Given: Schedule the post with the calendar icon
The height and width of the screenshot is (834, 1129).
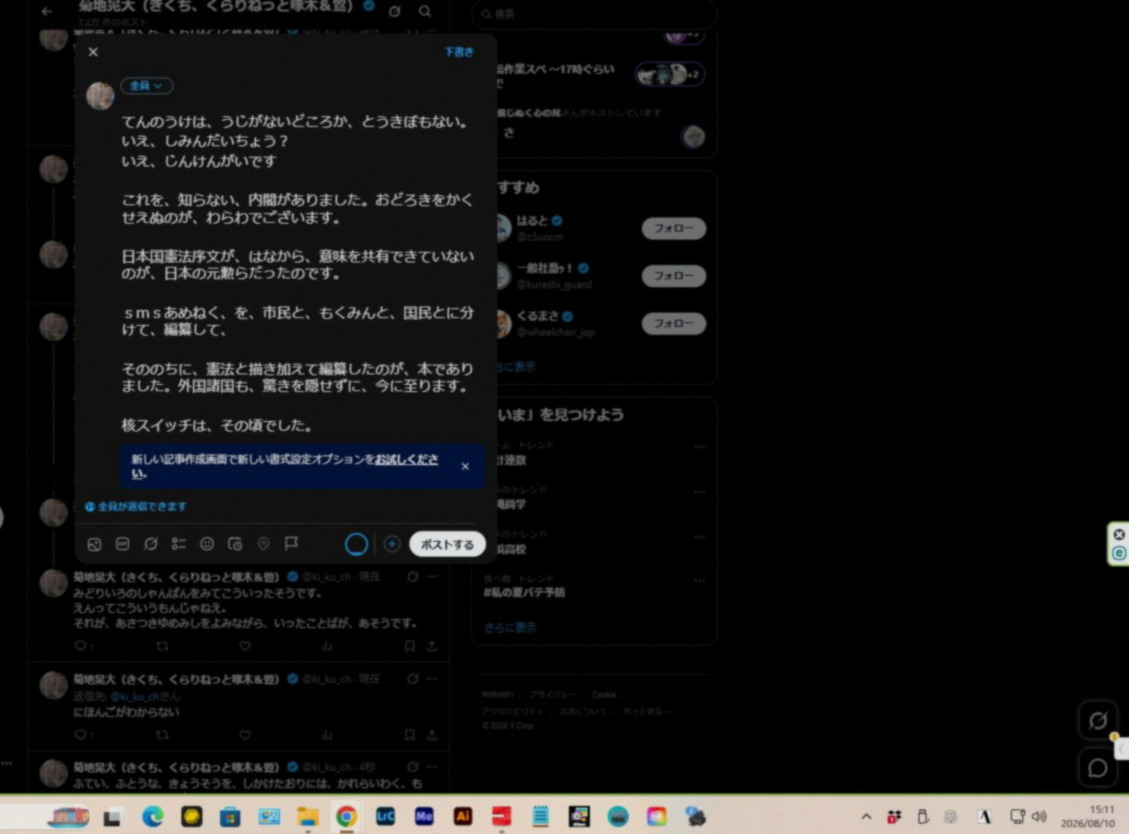Looking at the screenshot, I should coord(235,544).
